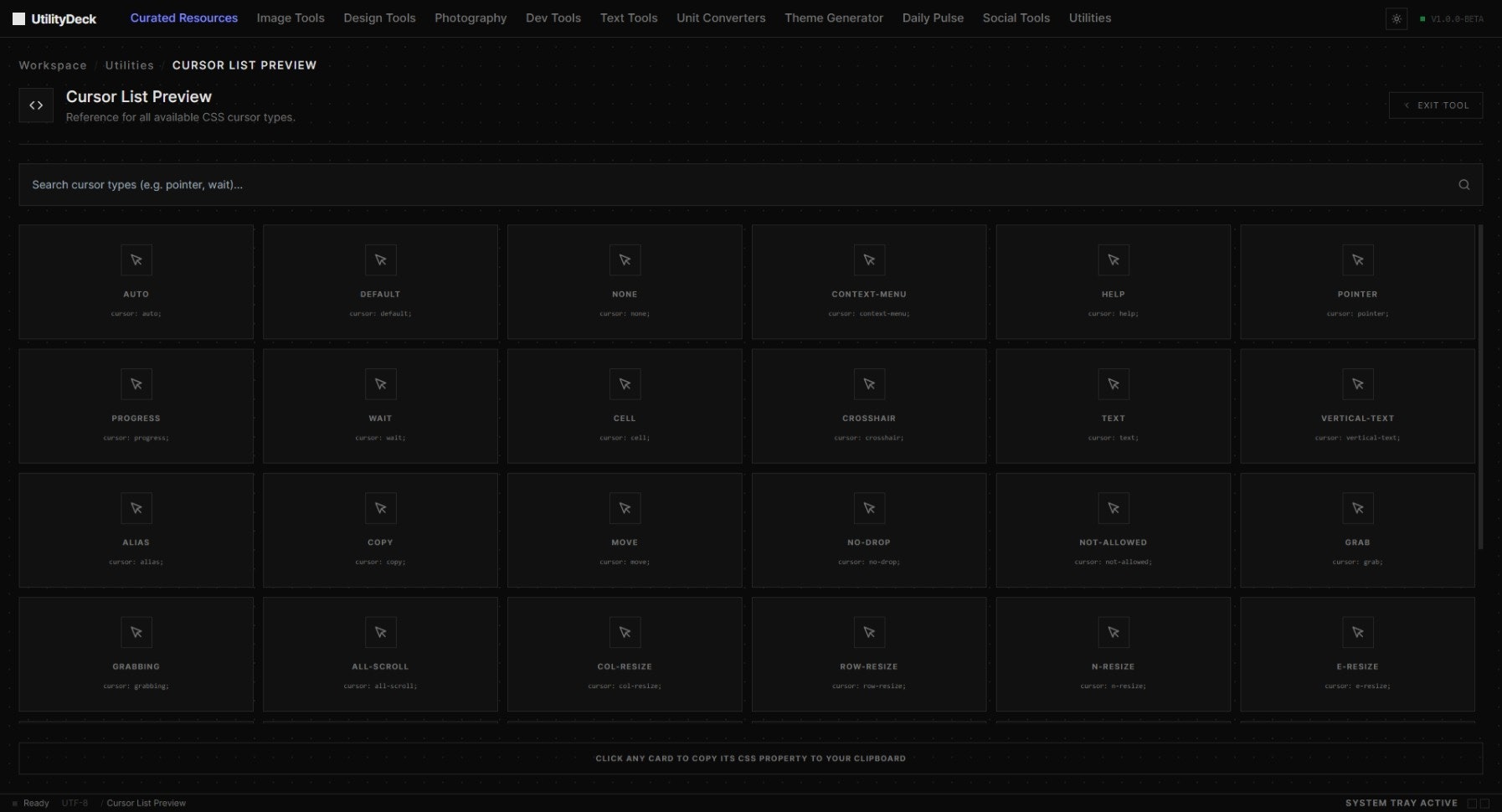Screen dimensions: 1502x812
Task: Click the search magnifier icon
Action: point(1463,184)
